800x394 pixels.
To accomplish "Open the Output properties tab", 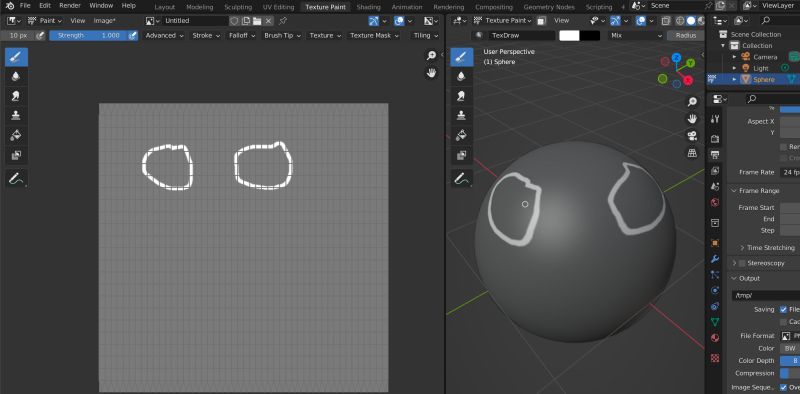I will pos(715,154).
